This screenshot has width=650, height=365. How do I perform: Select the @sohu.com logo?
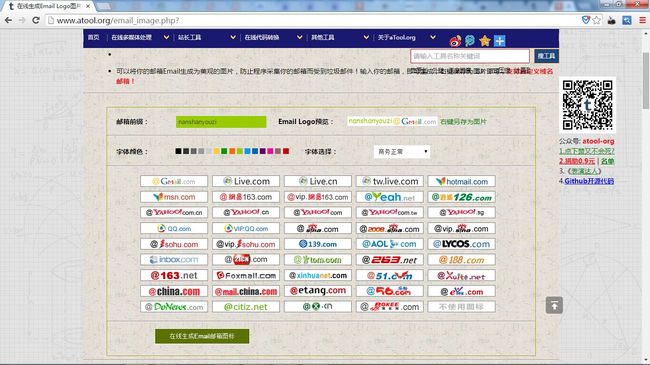point(174,244)
